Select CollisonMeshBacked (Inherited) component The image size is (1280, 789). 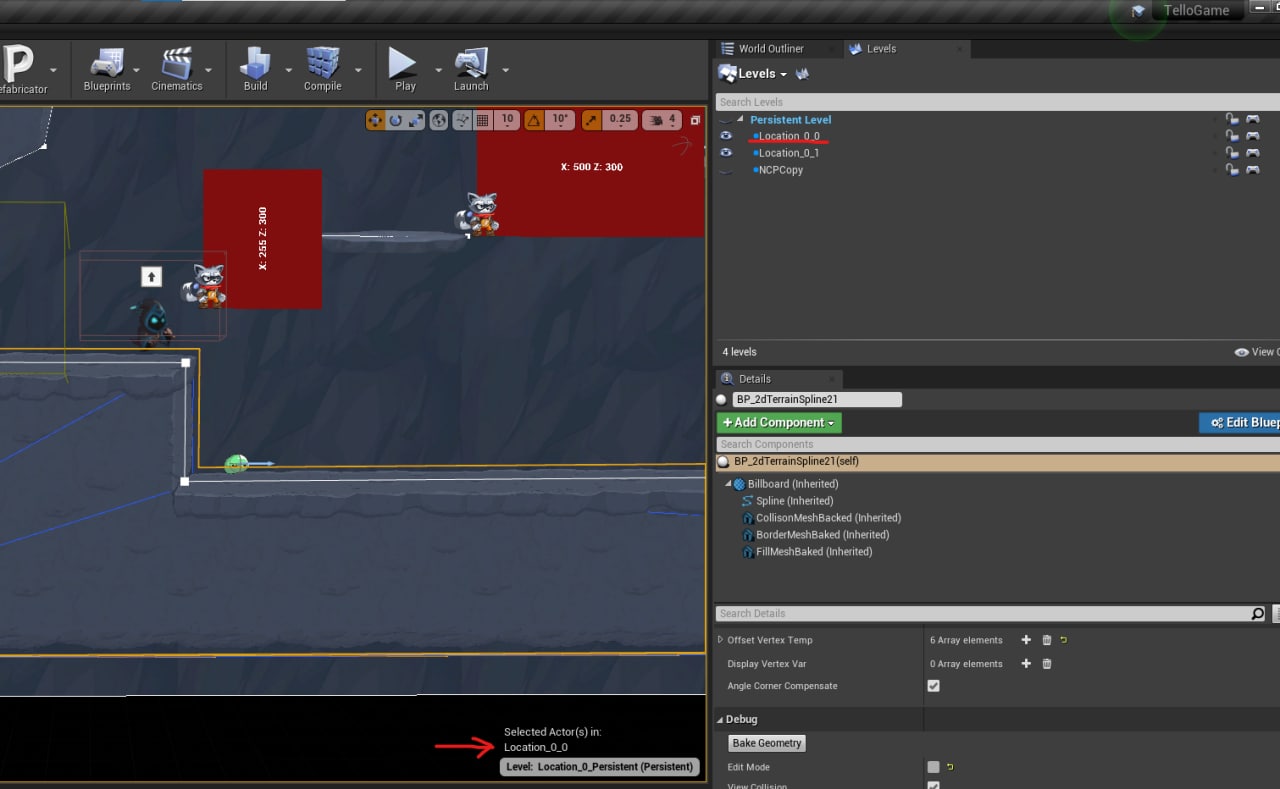[821, 518]
